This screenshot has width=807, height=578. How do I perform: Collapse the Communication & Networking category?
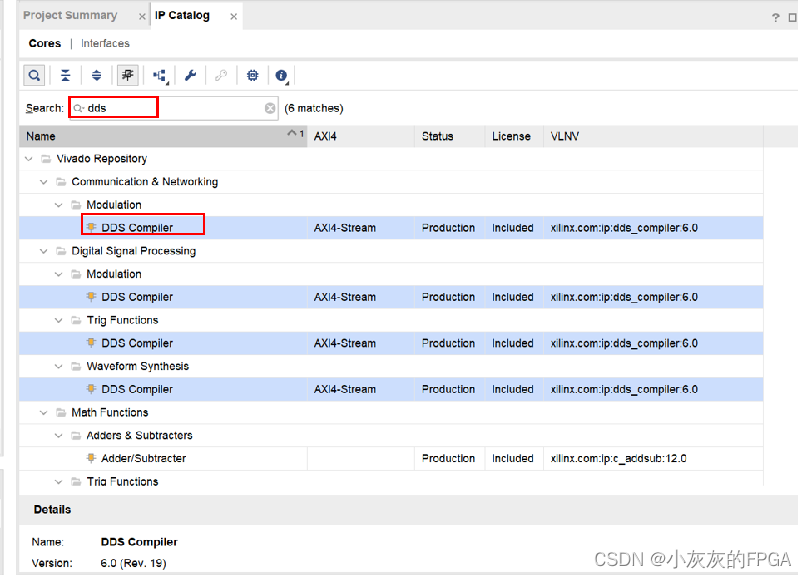click(x=44, y=182)
